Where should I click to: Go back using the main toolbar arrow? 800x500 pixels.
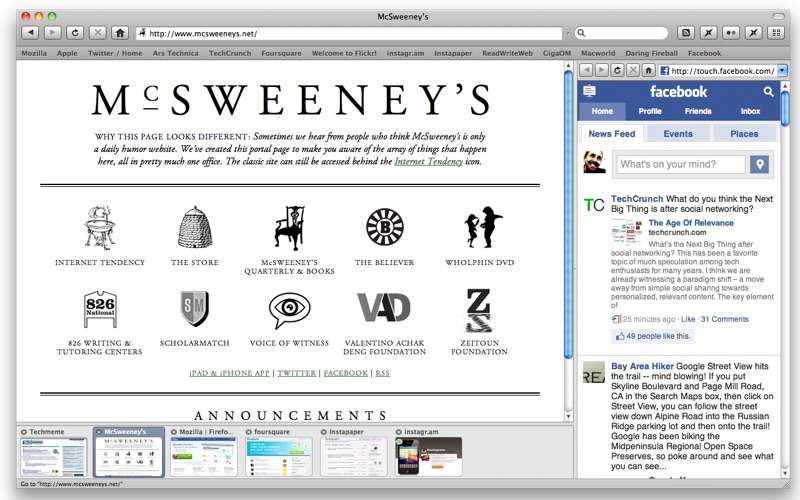31,33
